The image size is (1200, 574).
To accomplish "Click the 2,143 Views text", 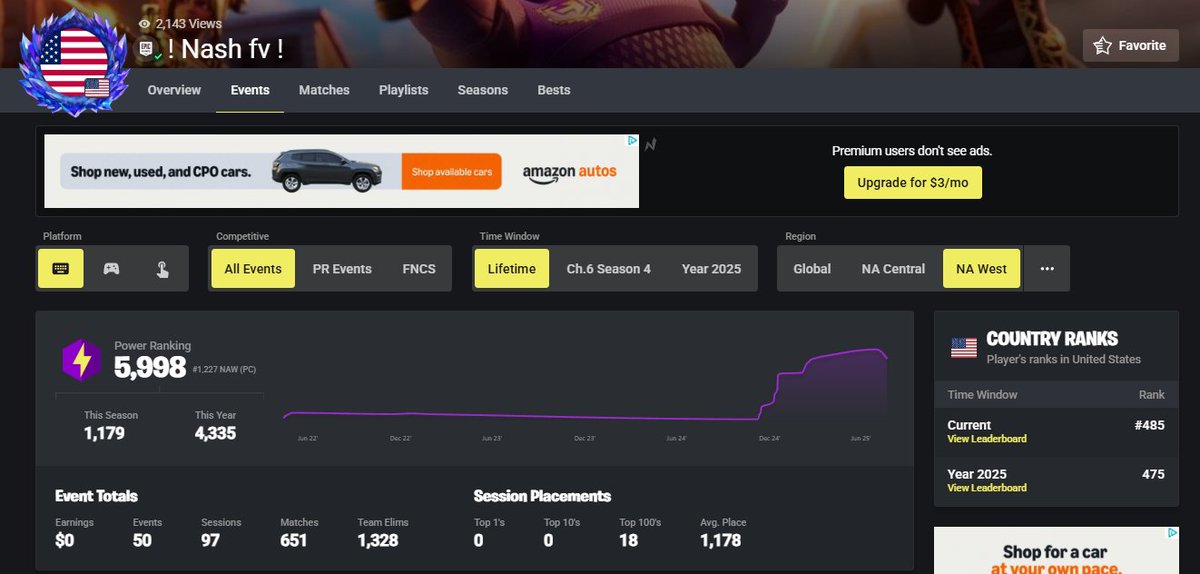I will click(x=189, y=23).
